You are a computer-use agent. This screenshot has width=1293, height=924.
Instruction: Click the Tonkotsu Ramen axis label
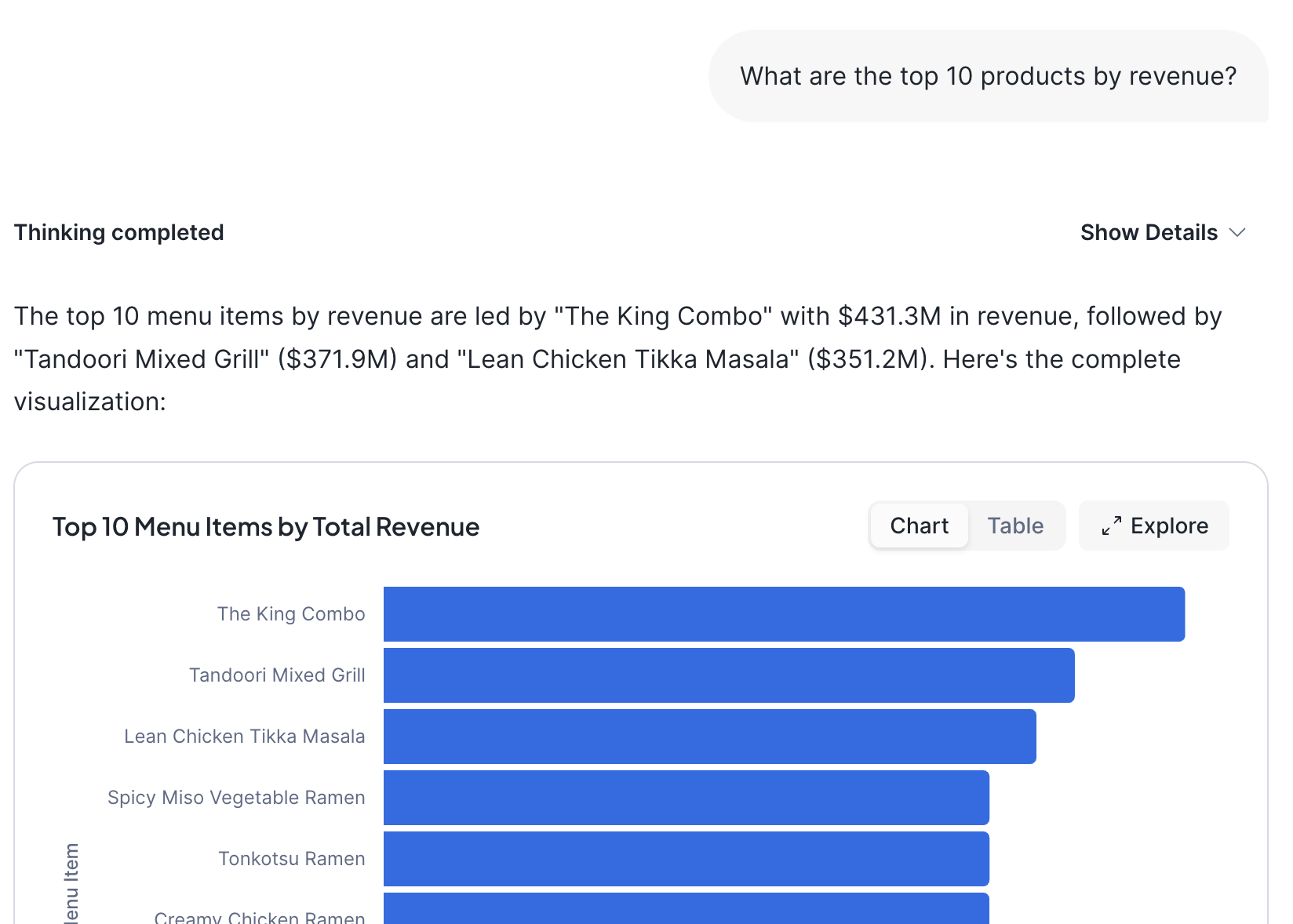click(x=291, y=859)
